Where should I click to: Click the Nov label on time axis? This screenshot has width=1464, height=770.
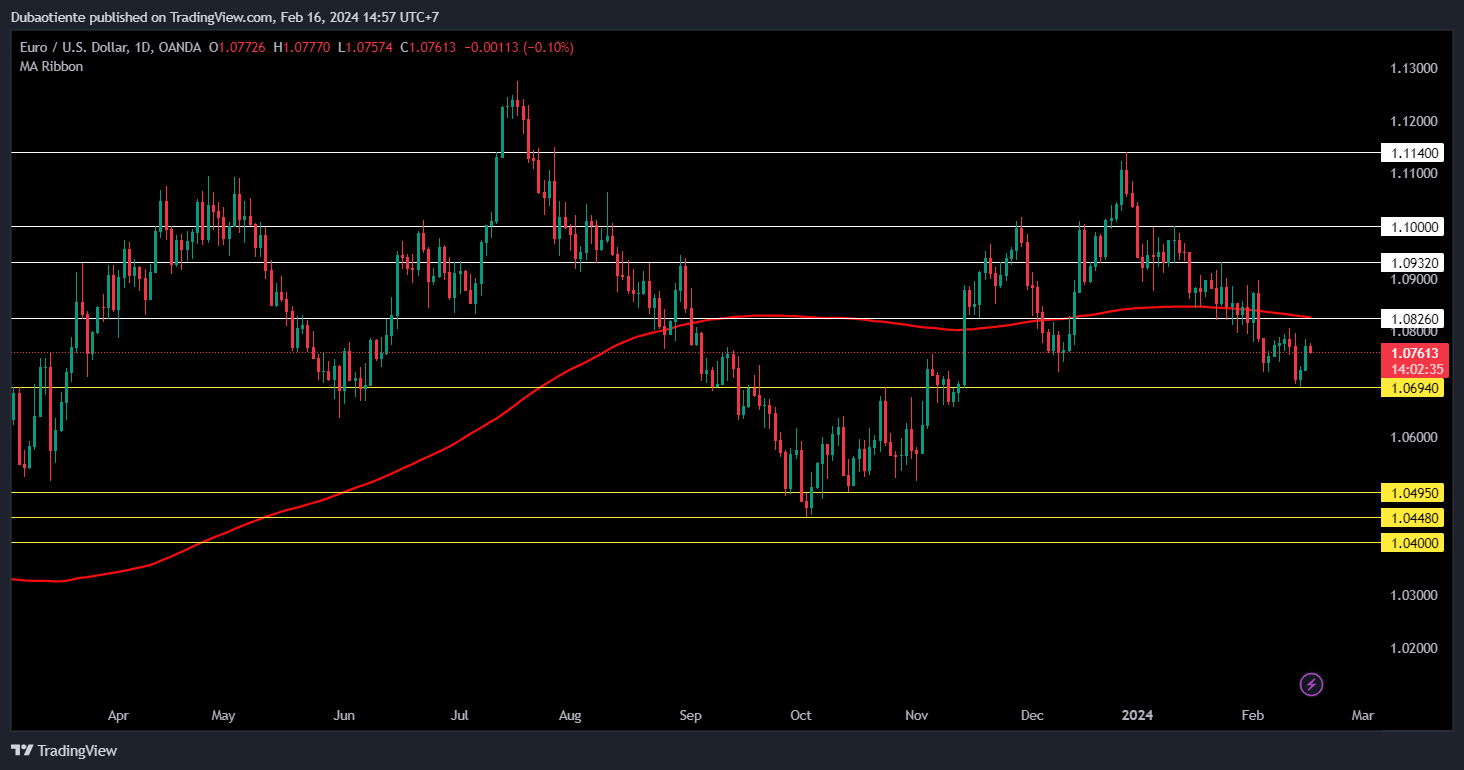coord(916,716)
